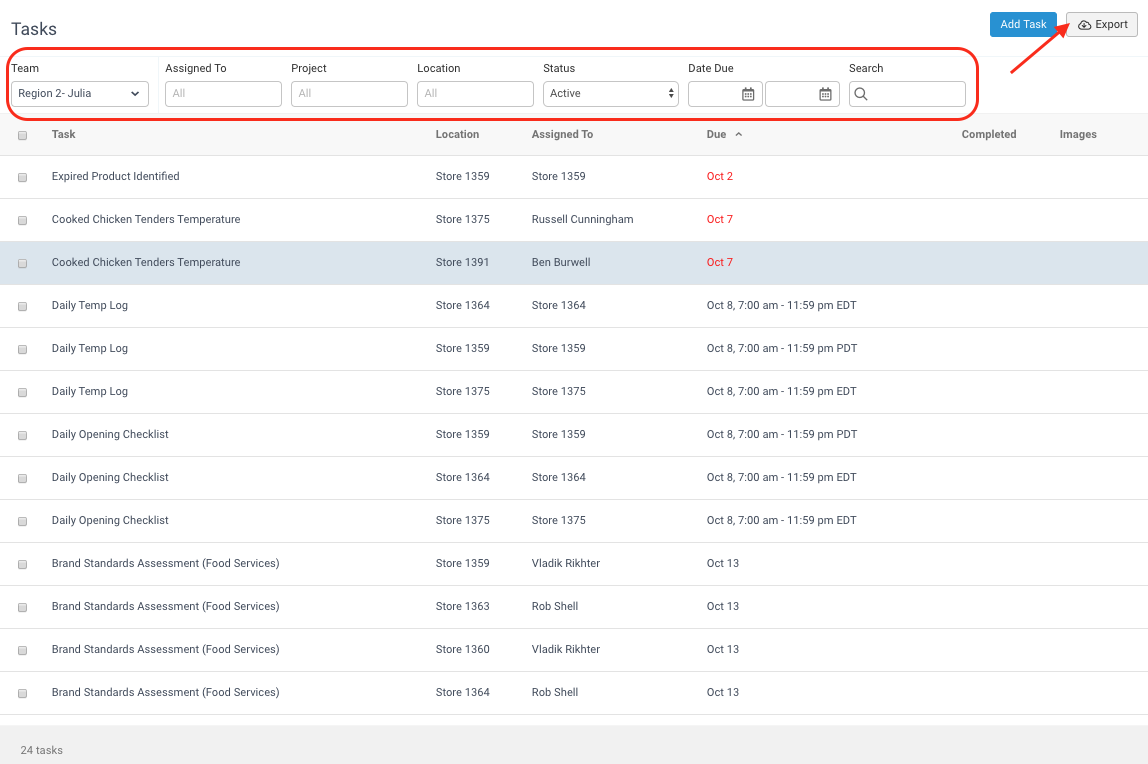Check Brand Standards Assessment Store 1359 checkbox
The height and width of the screenshot is (764, 1148).
tap(23, 565)
